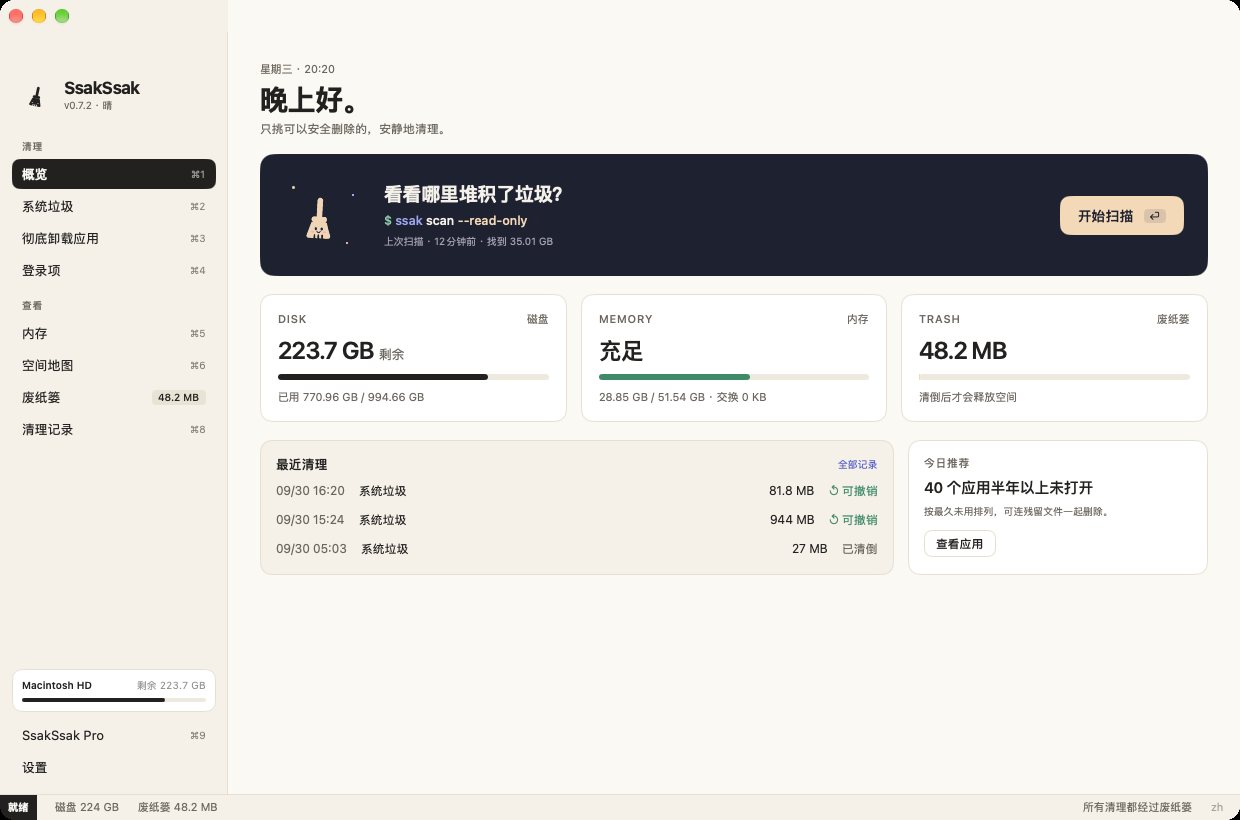This screenshot has height=820, width=1240.
Task: Click the 晚上好 greeting heading
Action: 309,100
